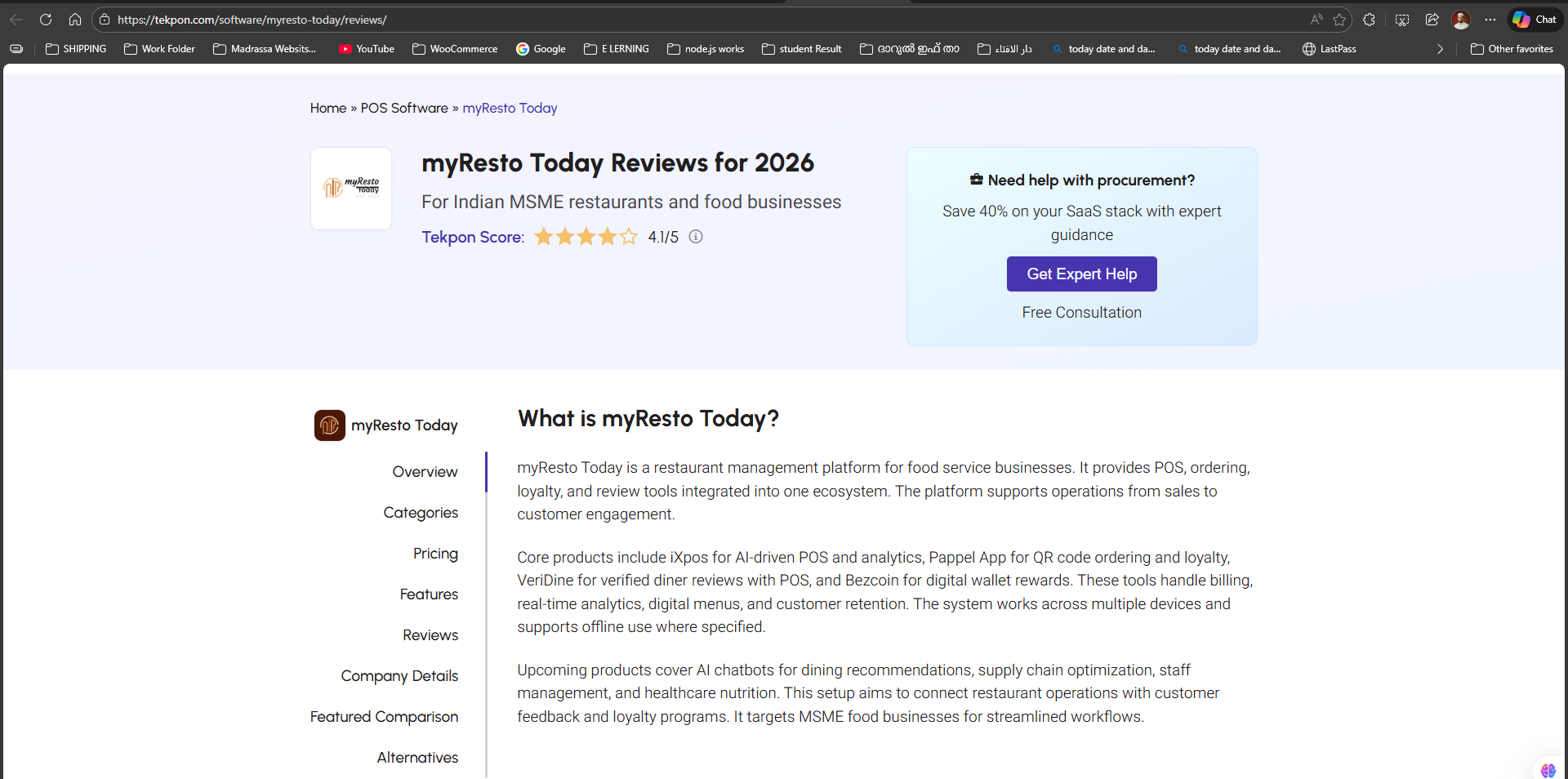Jump to the Alternatives section
This screenshot has height=779, width=1568.
click(x=417, y=758)
